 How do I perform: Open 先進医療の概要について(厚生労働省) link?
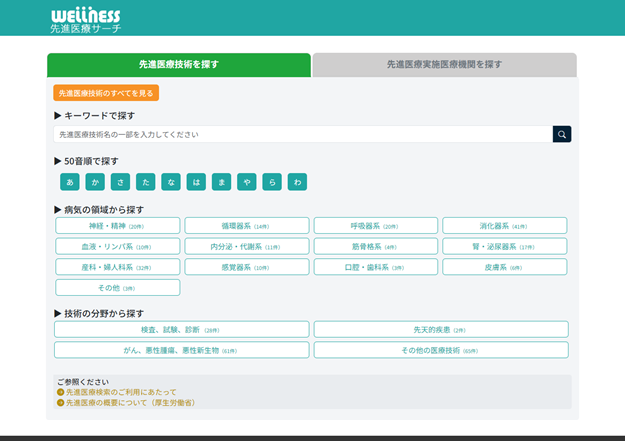point(132,403)
